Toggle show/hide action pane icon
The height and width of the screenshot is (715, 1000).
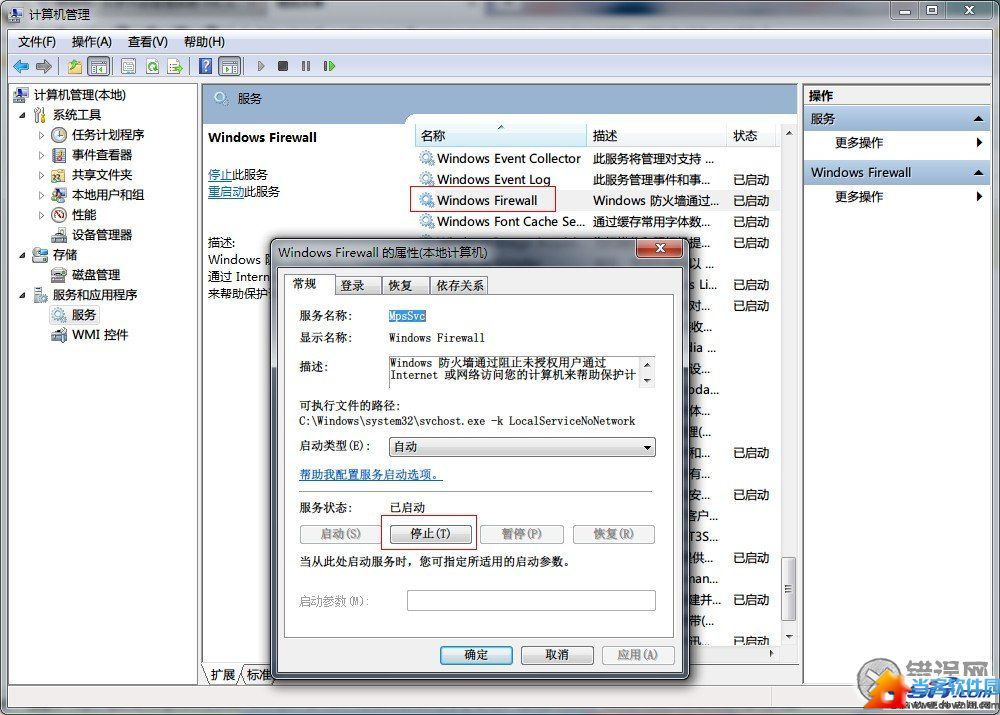coord(230,66)
